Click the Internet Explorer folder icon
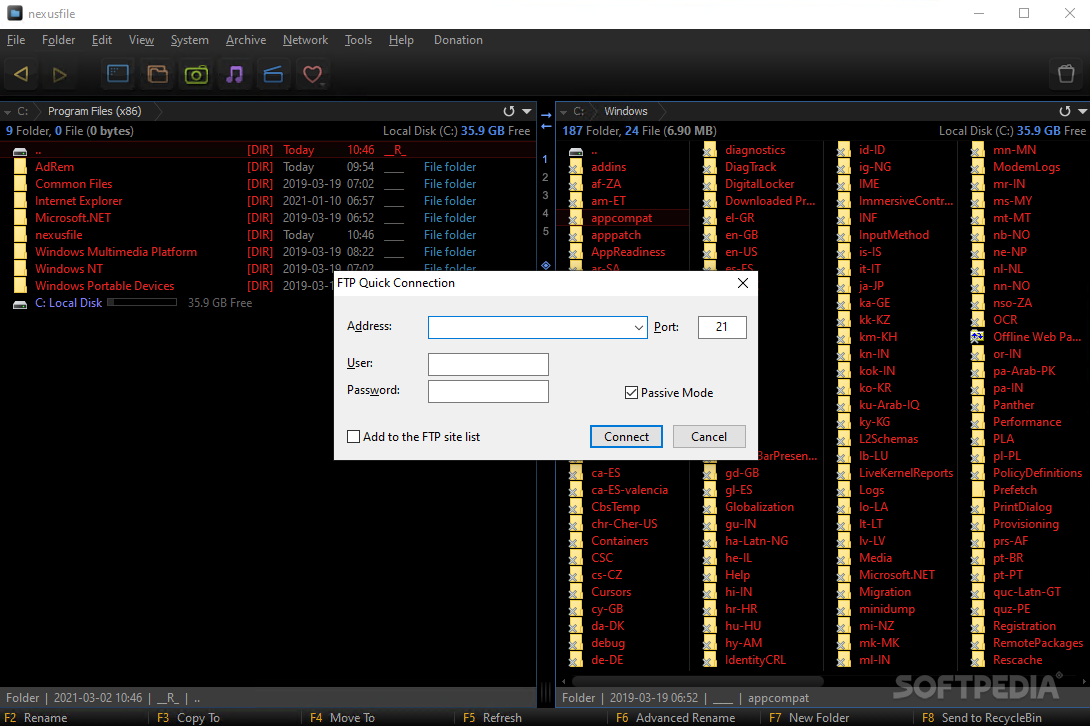 coord(21,201)
